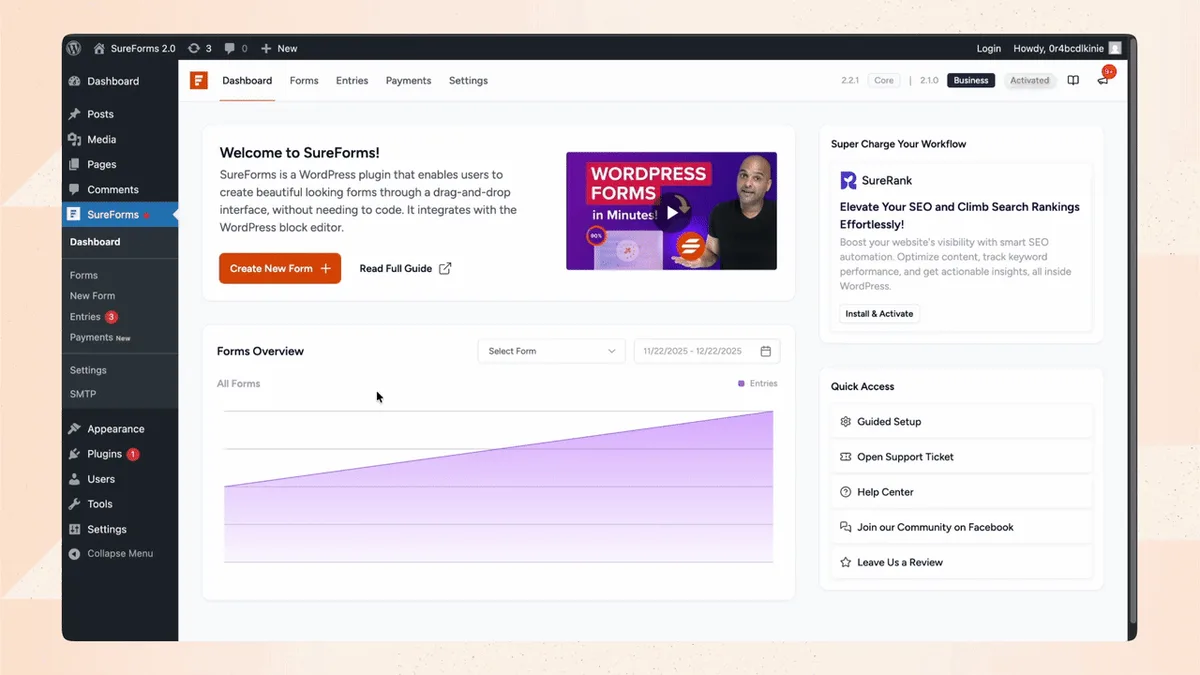Open the Read Full Guide link
The height and width of the screenshot is (675, 1200).
[405, 268]
